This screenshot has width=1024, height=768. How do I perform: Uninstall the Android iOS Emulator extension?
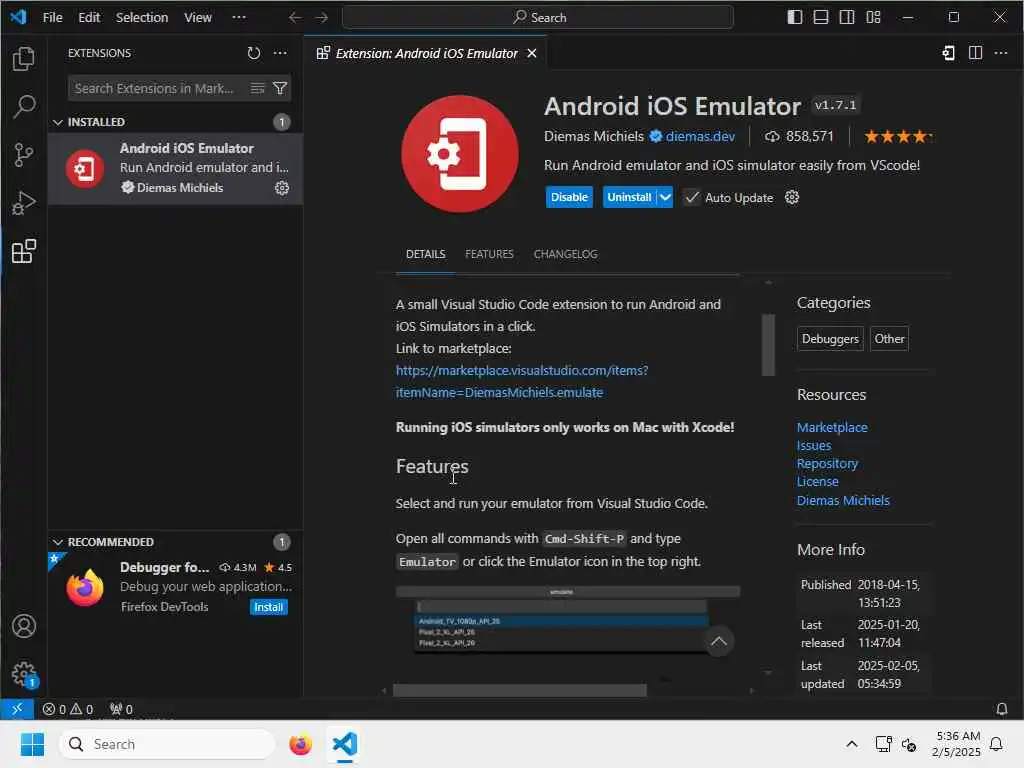tap(629, 197)
